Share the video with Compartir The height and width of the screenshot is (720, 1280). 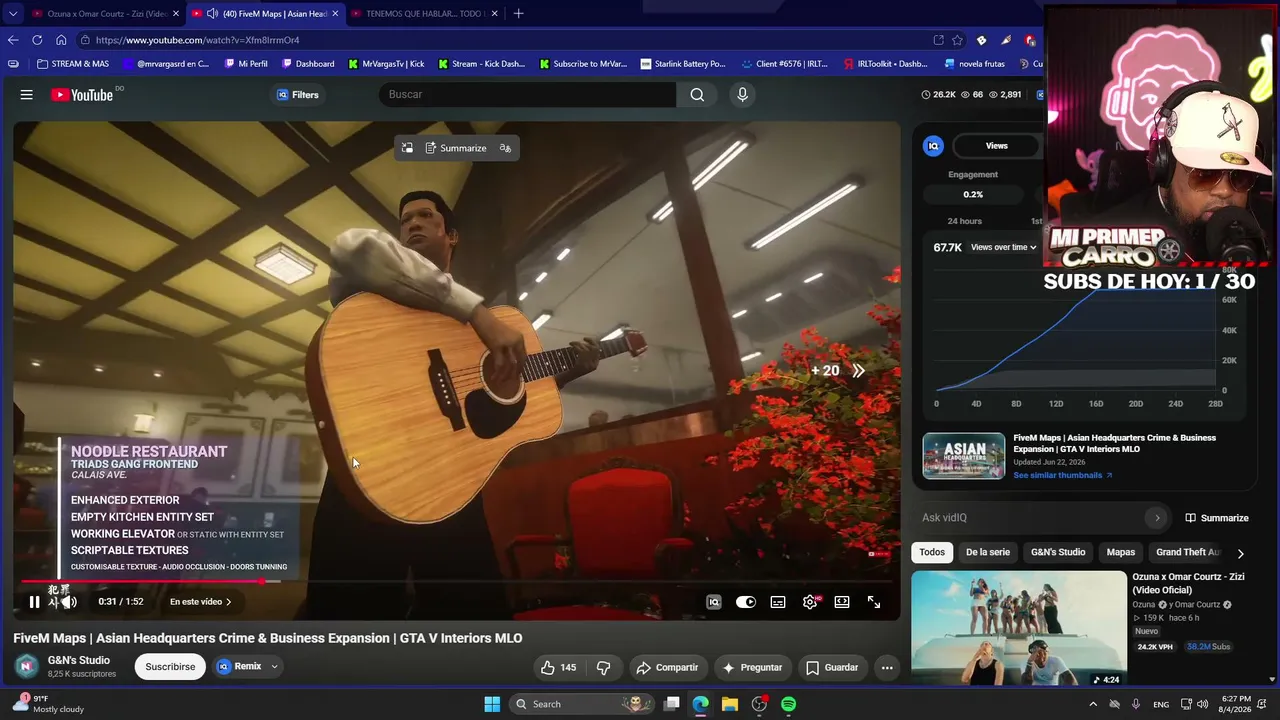(668, 667)
